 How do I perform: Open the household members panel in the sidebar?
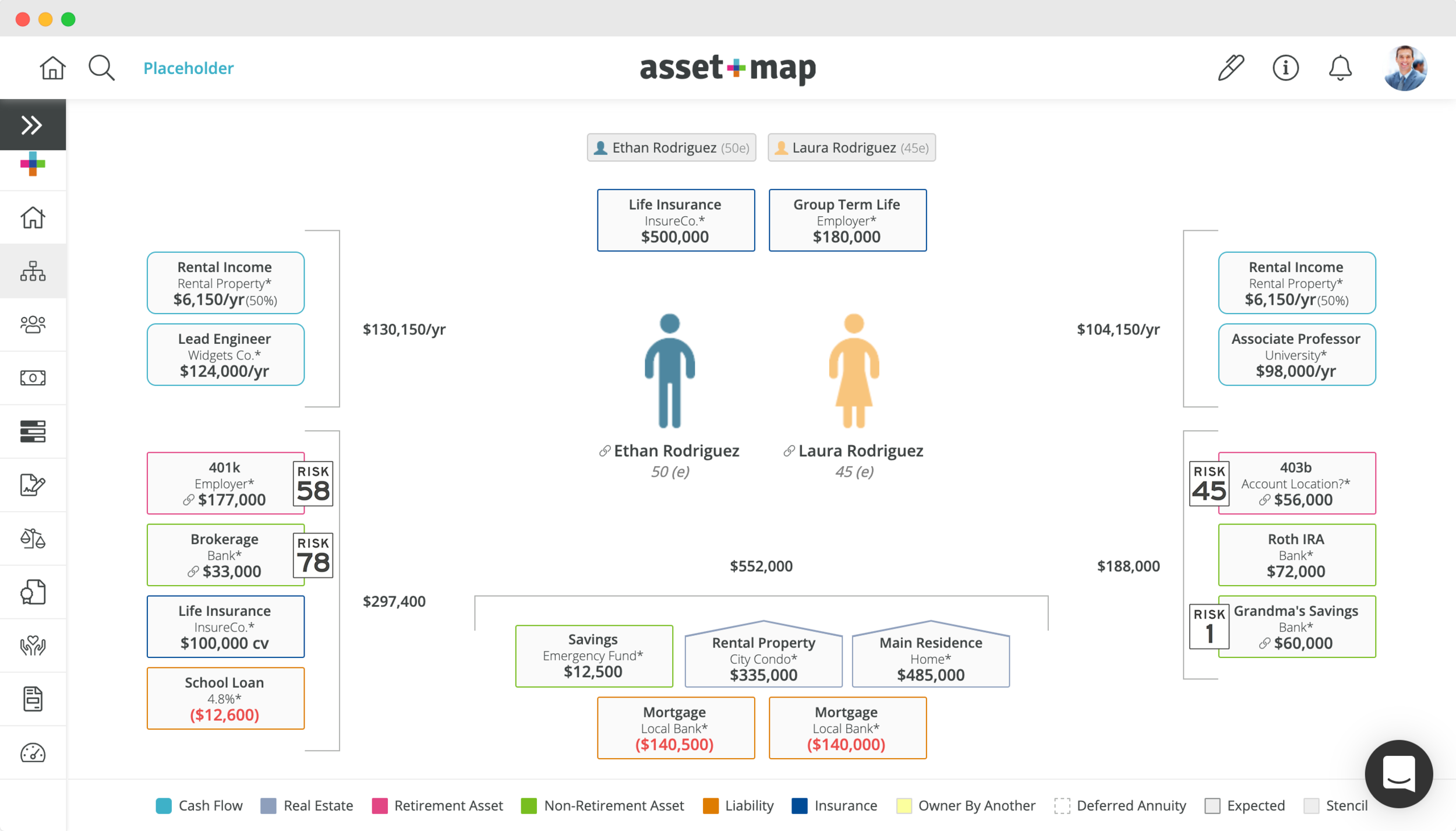[33, 325]
